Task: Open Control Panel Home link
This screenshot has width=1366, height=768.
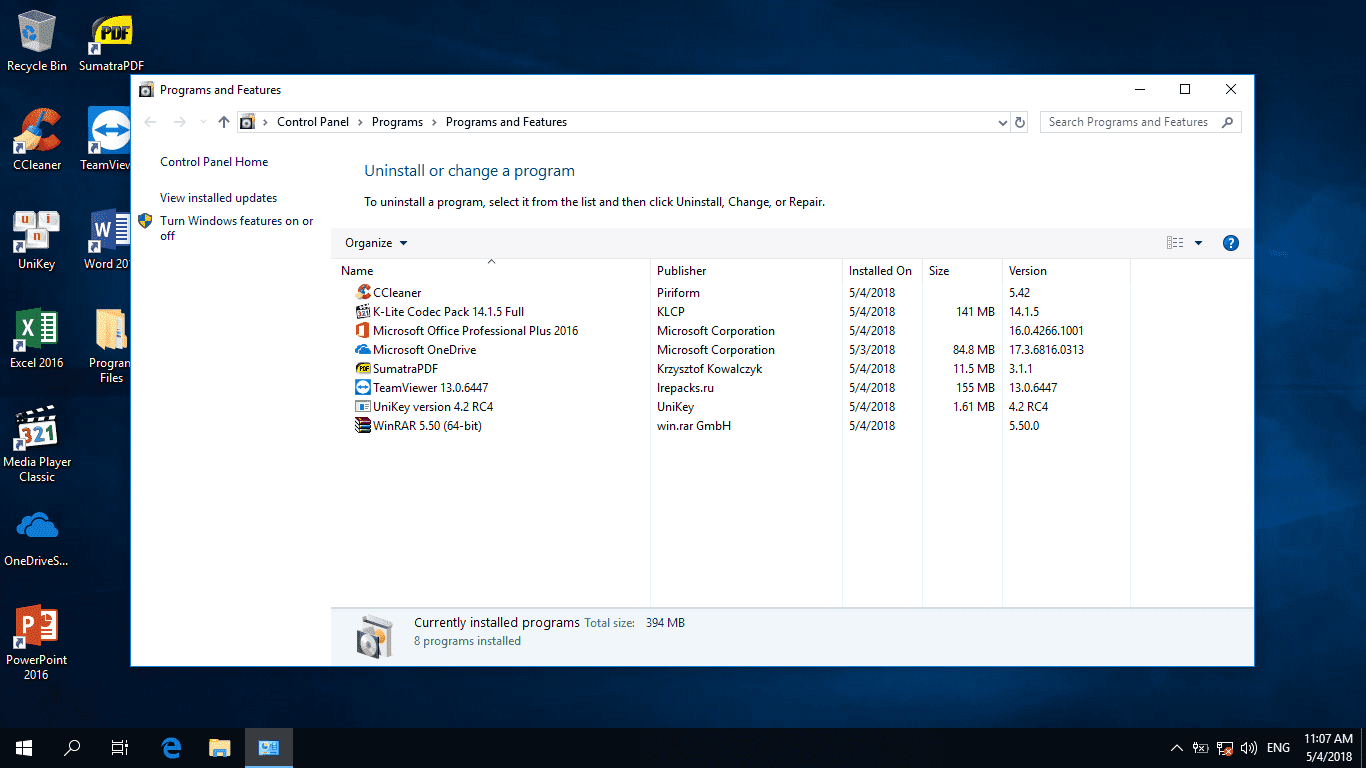Action: (214, 162)
